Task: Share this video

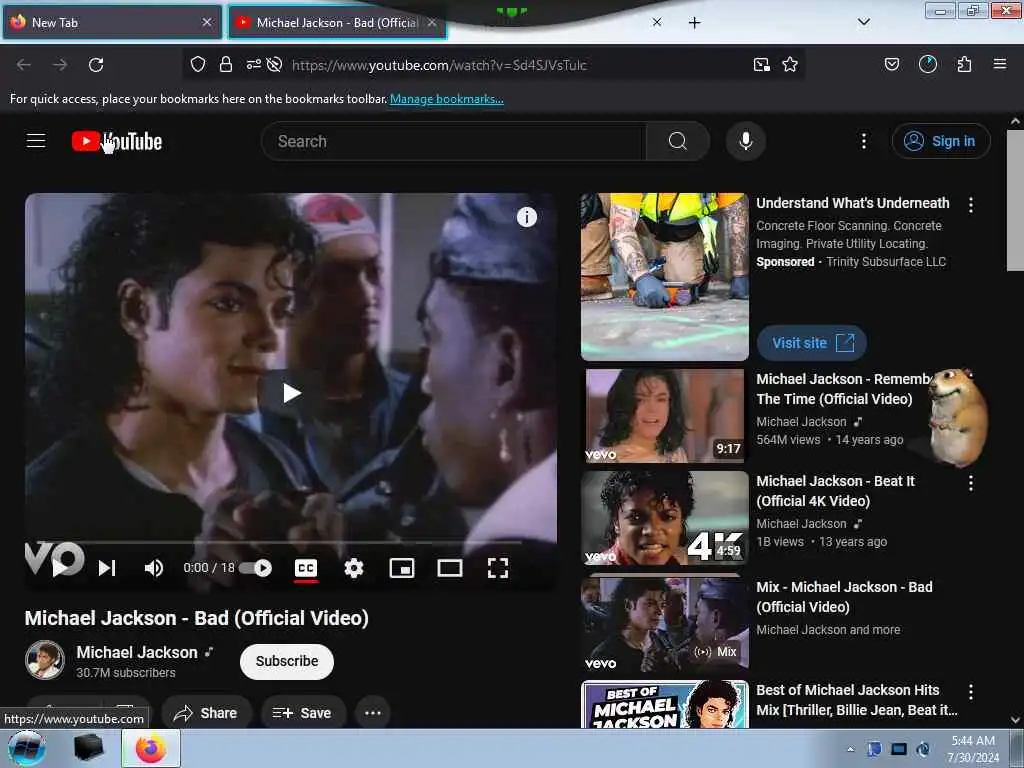Action: [205, 712]
